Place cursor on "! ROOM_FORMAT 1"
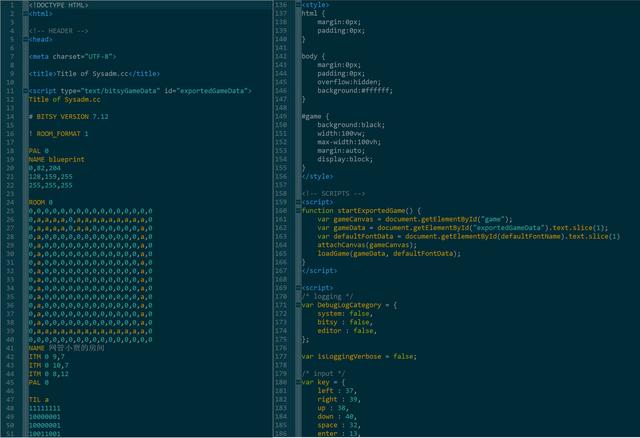The width and height of the screenshot is (640, 438). (x=58, y=133)
